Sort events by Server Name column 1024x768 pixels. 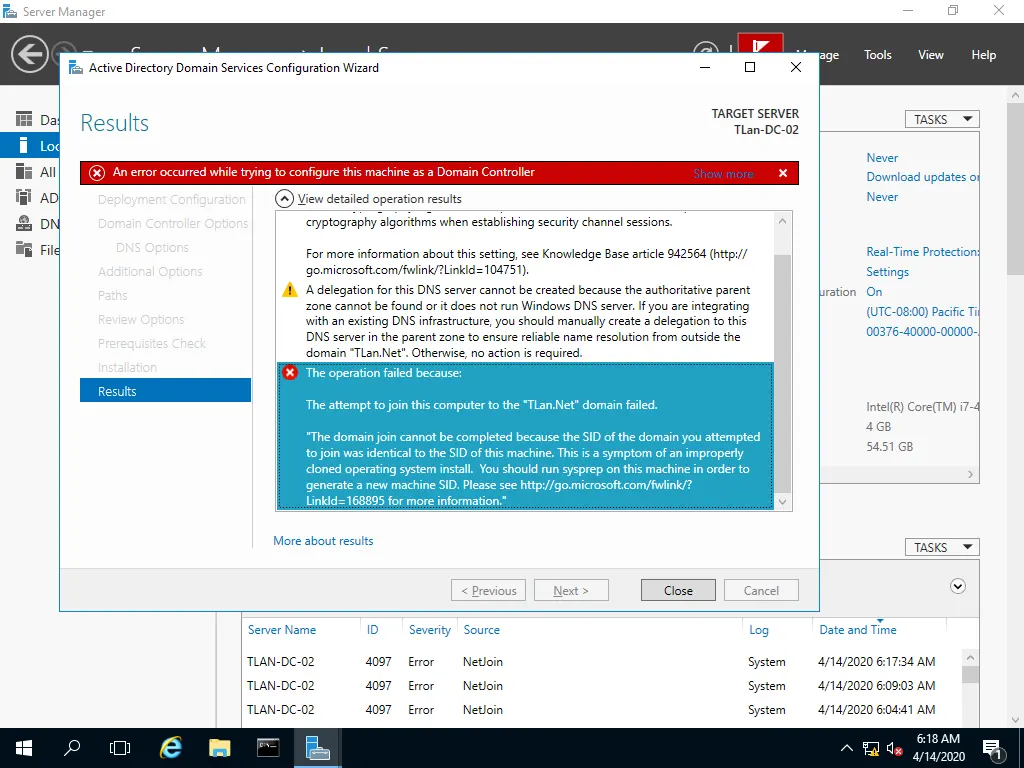282,630
